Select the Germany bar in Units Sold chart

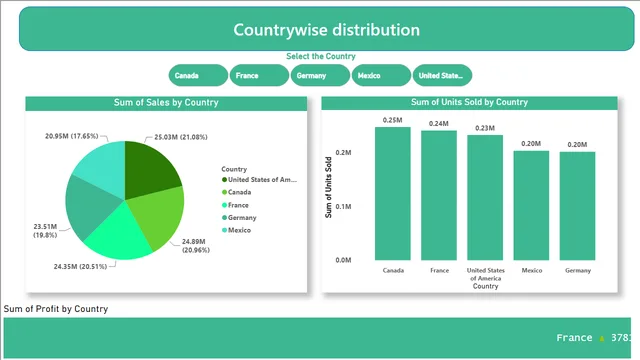click(577, 206)
